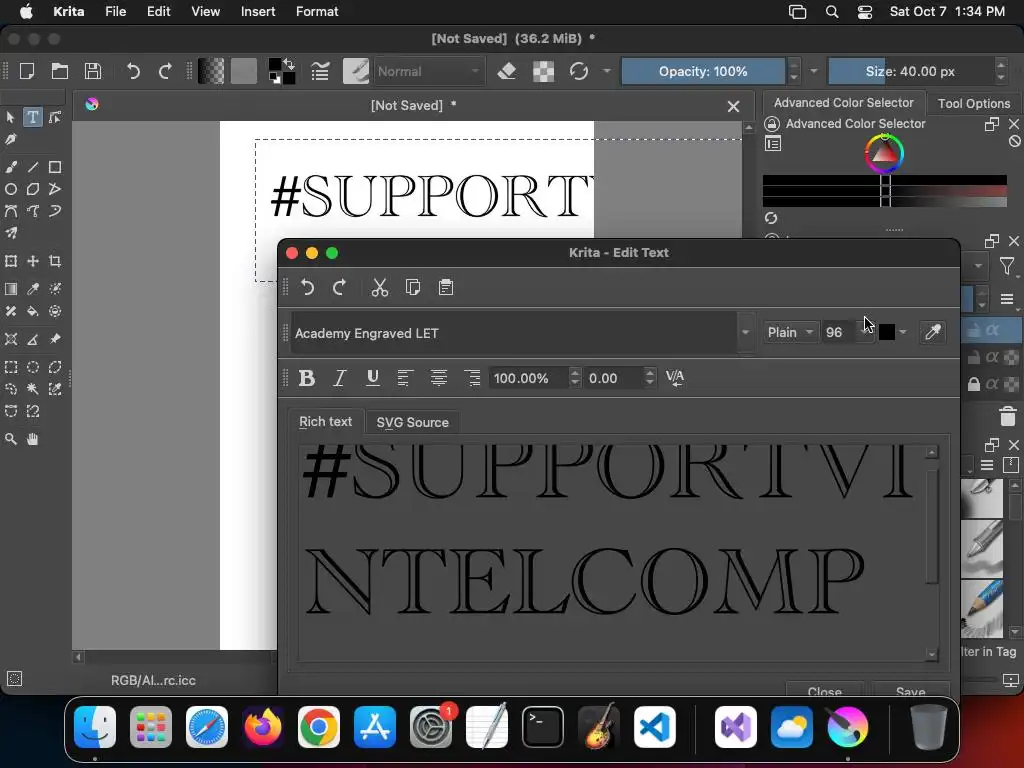Toggle bold formatting
Screen dimensions: 1024x768
pos(306,377)
